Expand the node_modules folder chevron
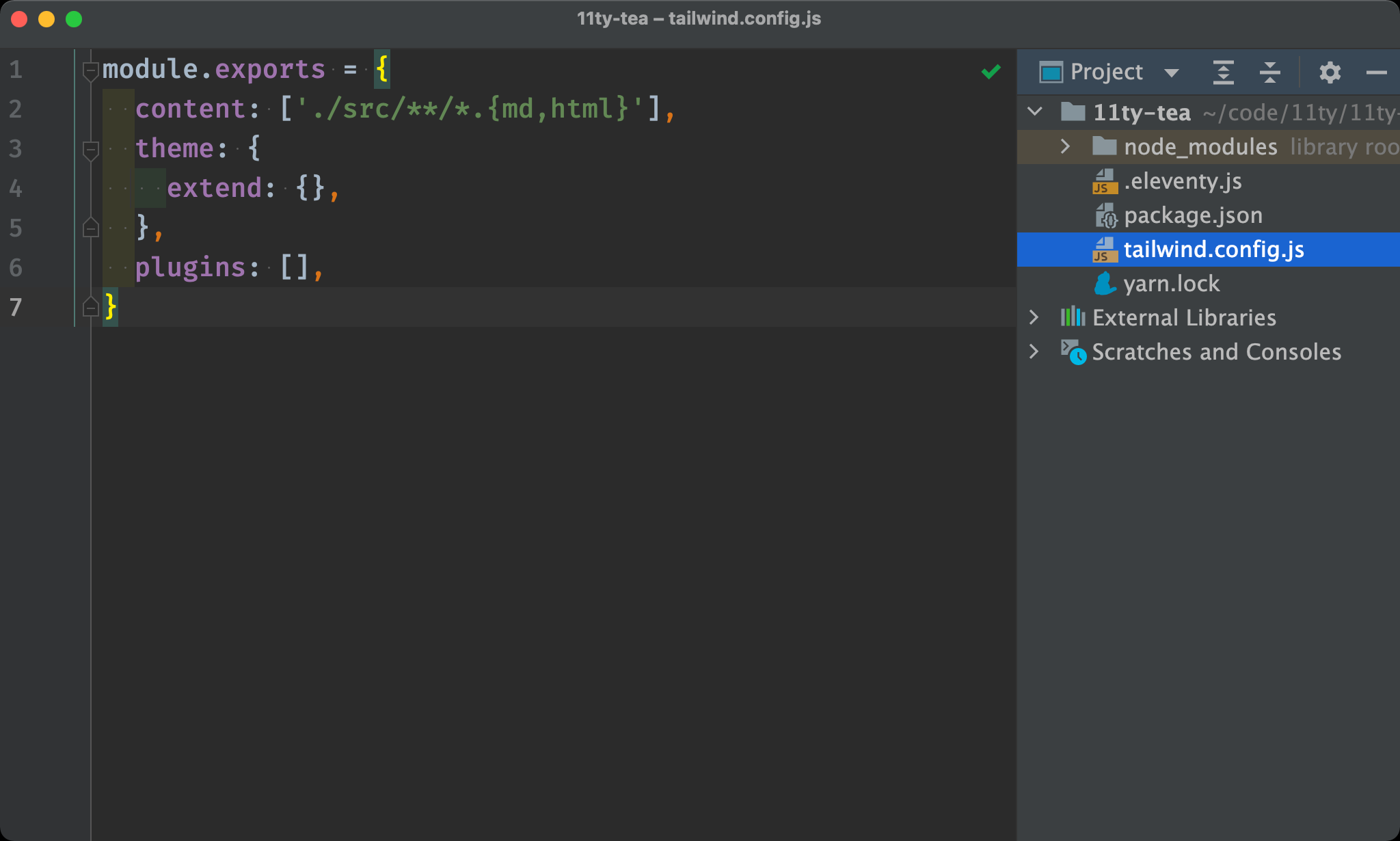 point(1065,146)
